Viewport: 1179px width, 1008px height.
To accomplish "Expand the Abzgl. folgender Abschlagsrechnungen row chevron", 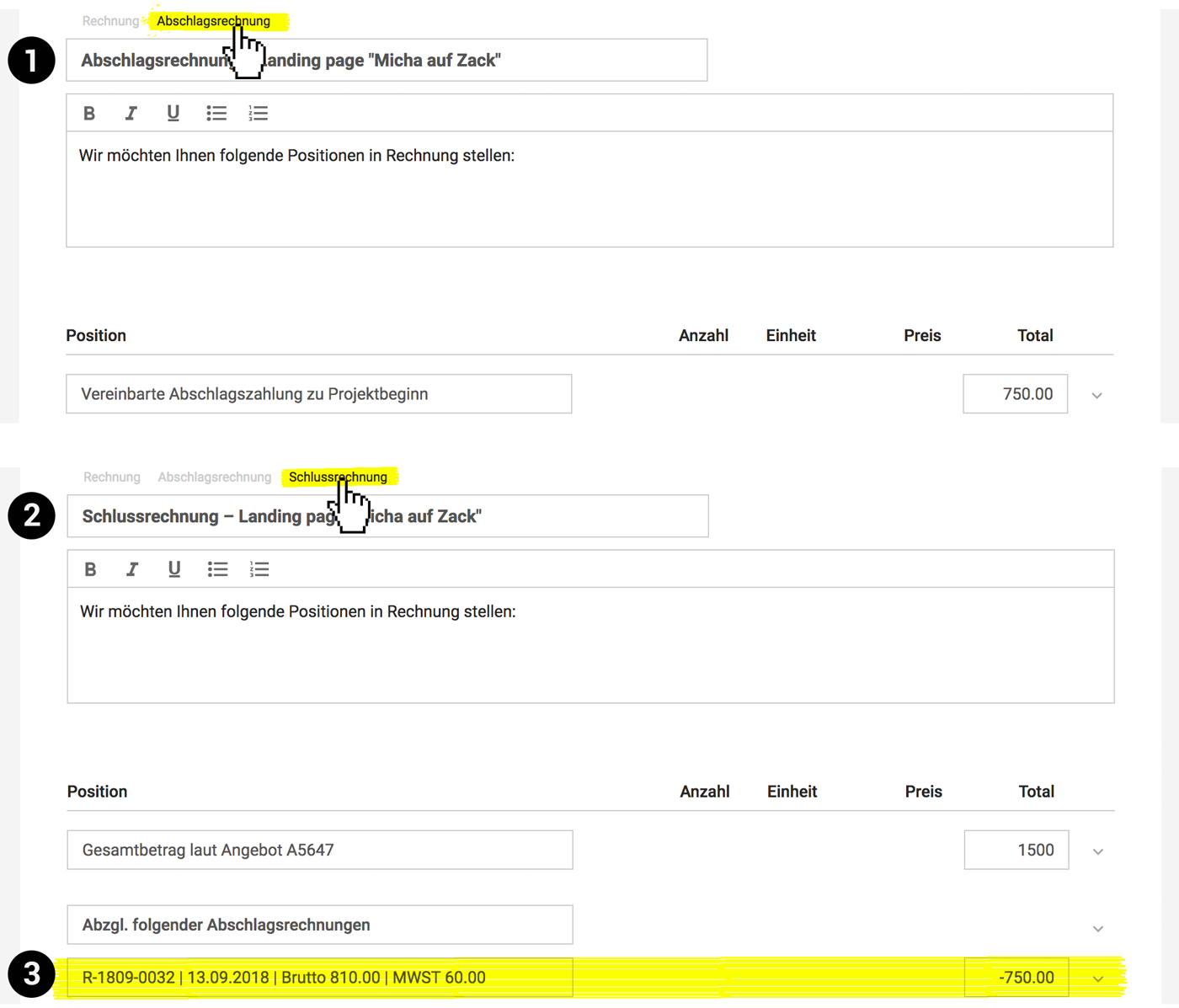I will pos(1097,928).
